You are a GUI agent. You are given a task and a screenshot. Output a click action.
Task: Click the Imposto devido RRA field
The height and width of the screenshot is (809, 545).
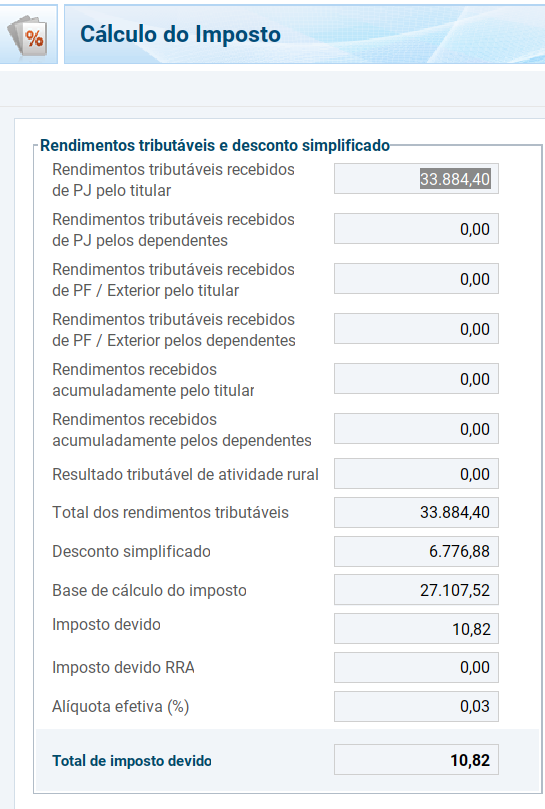tap(416, 668)
